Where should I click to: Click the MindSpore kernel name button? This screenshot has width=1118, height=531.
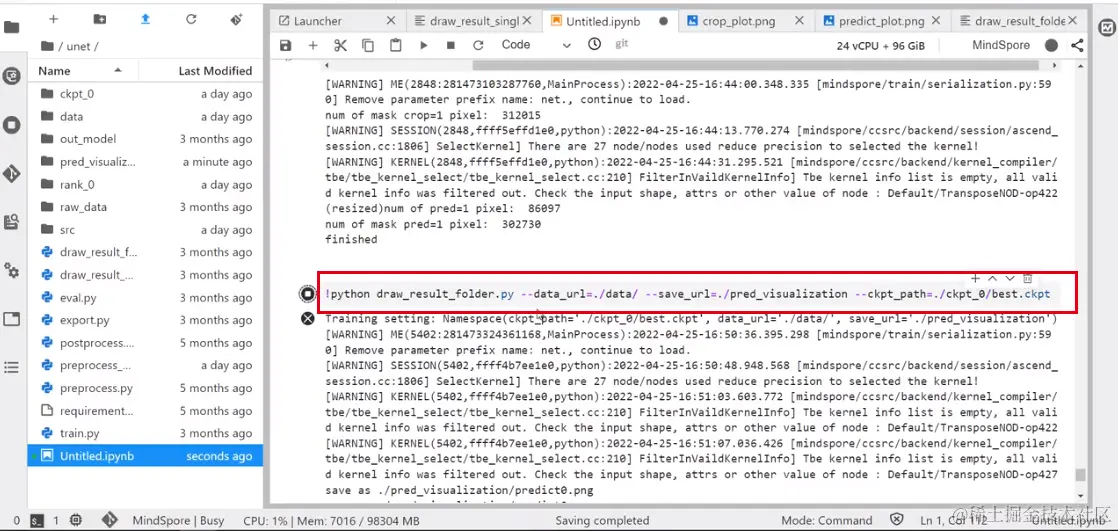(x=1001, y=45)
